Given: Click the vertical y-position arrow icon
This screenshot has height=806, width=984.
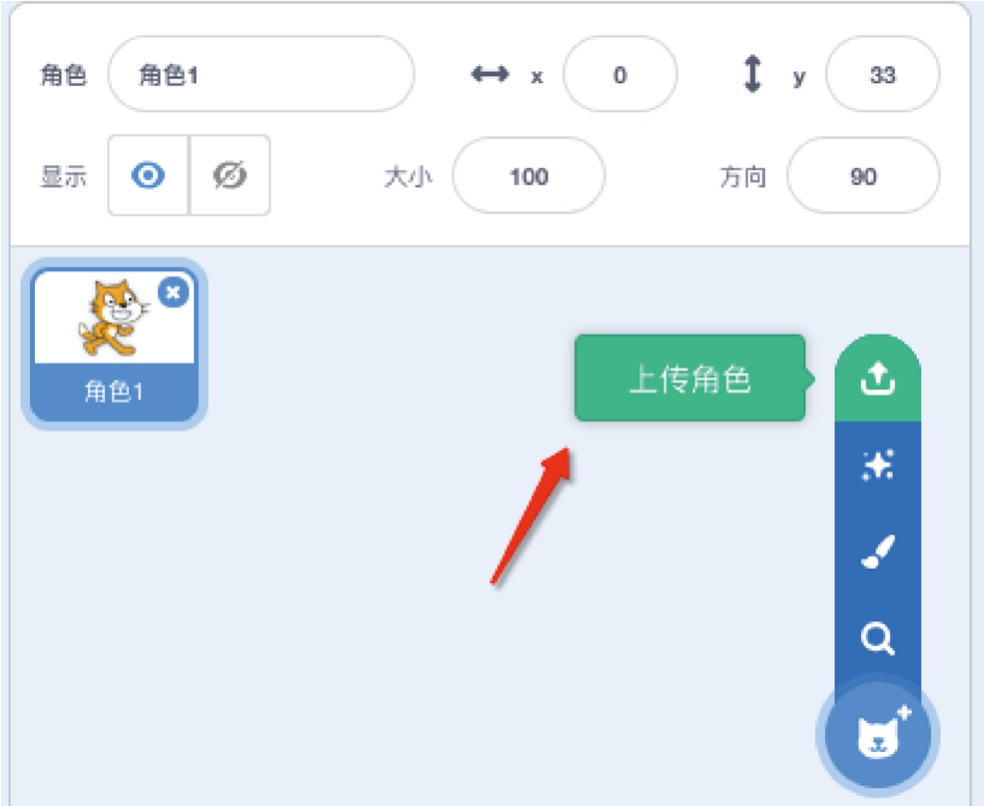Looking at the screenshot, I should coord(752,74).
